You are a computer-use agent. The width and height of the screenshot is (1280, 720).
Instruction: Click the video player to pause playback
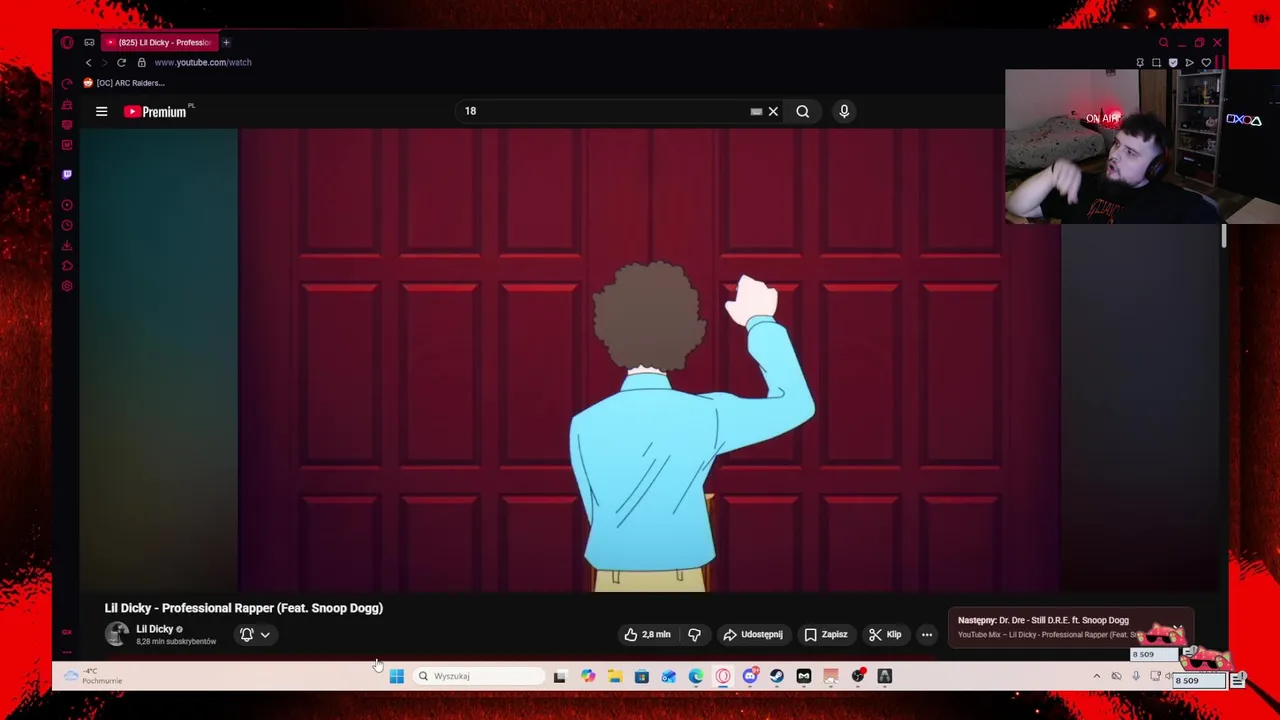(650, 360)
